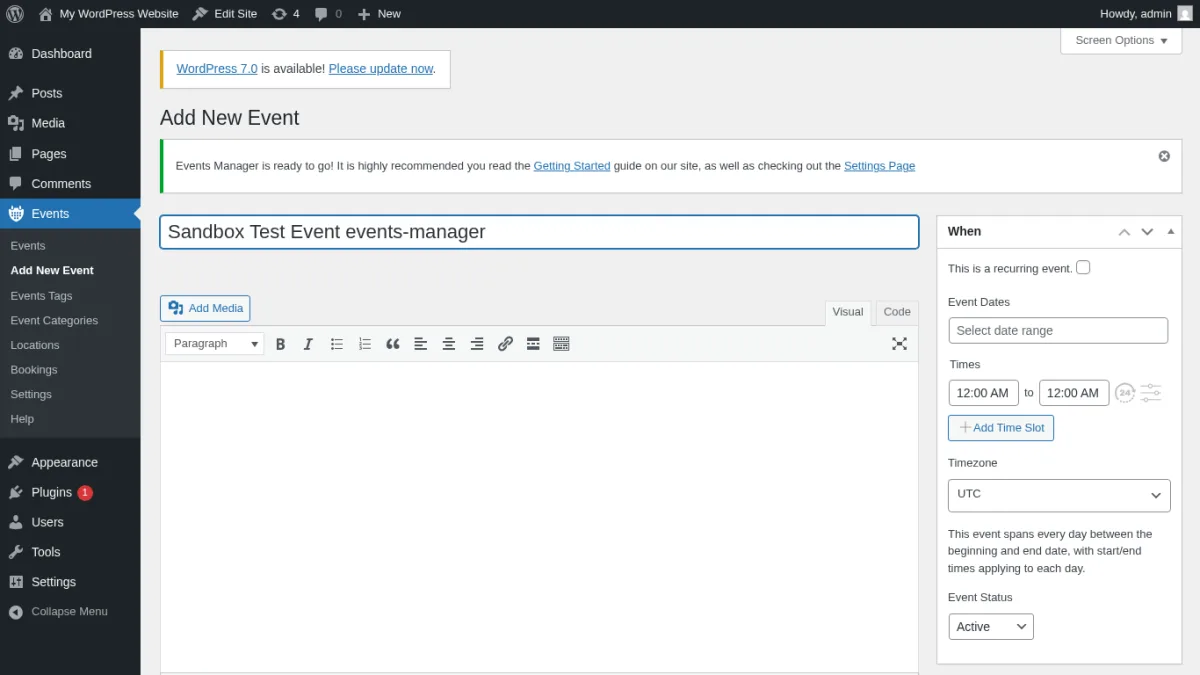Open Edit Site in the admin bar
Image resolution: width=1200 pixels, height=675 pixels.
pyautogui.click(x=225, y=14)
